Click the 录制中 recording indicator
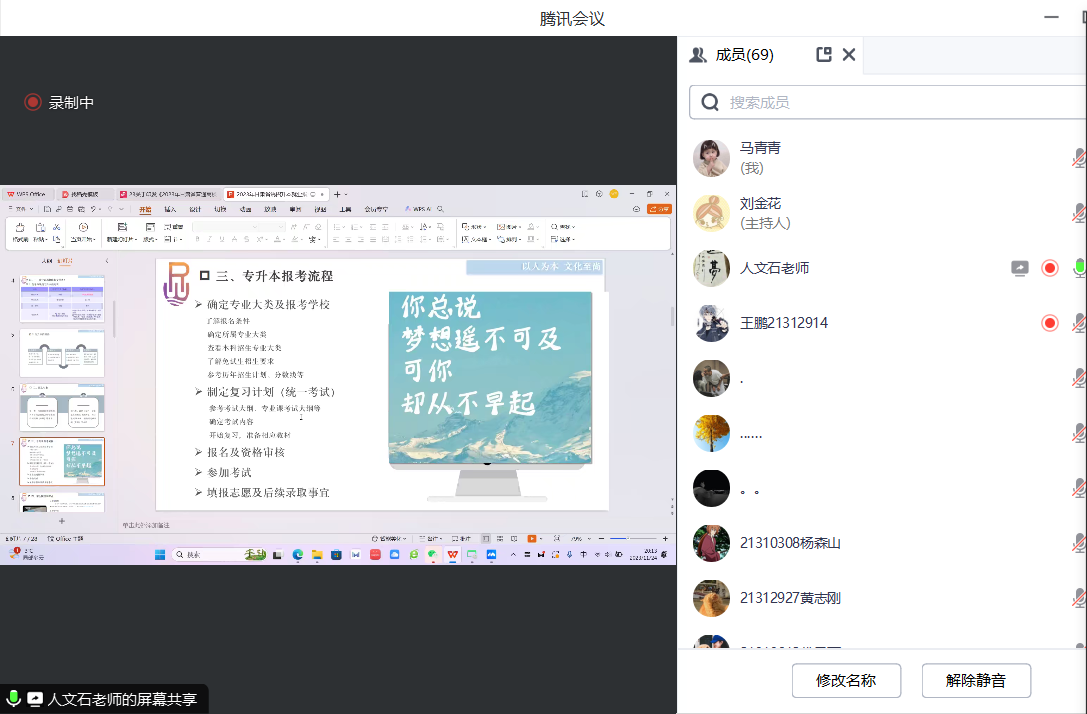 [x=60, y=102]
